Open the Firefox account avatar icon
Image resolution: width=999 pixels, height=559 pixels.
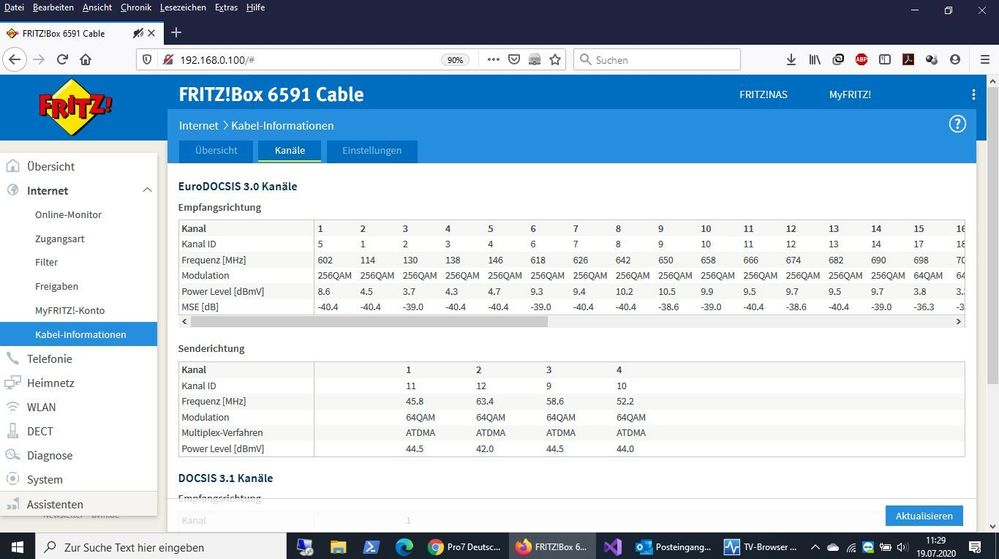[954, 59]
